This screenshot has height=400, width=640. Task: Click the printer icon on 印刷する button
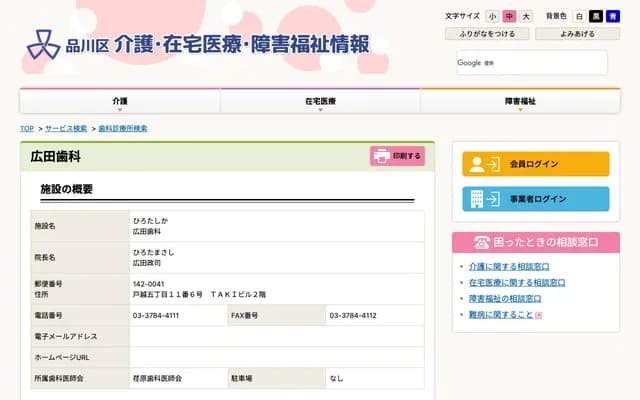381,156
